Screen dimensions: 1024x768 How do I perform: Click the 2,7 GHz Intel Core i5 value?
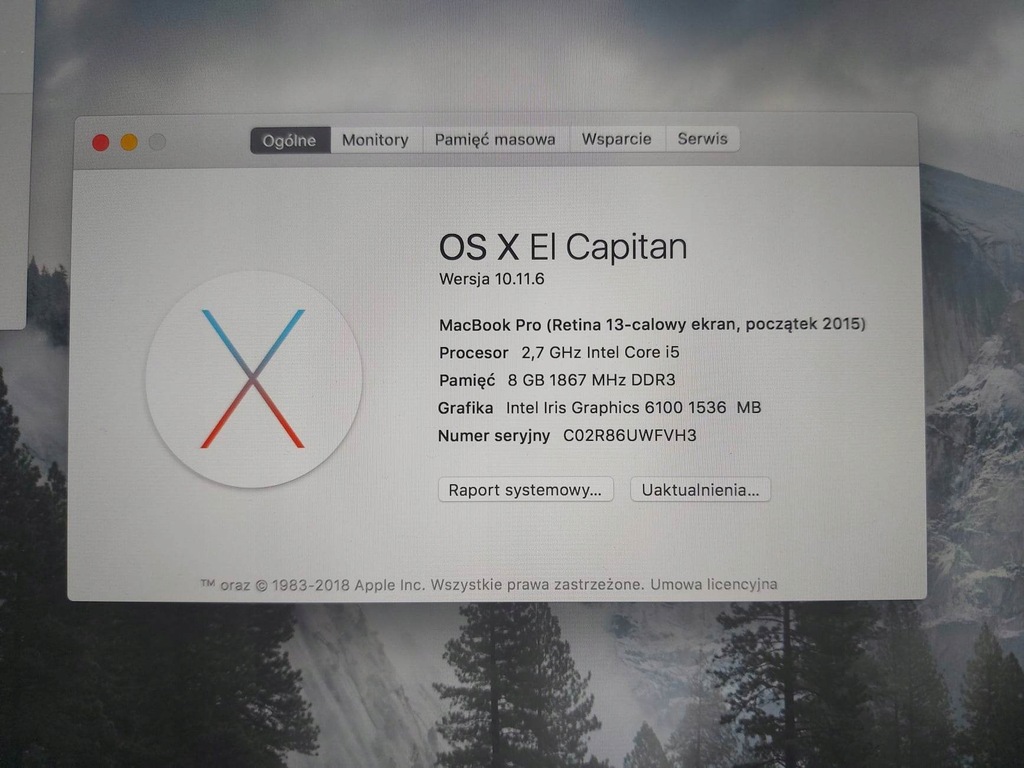point(600,353)
